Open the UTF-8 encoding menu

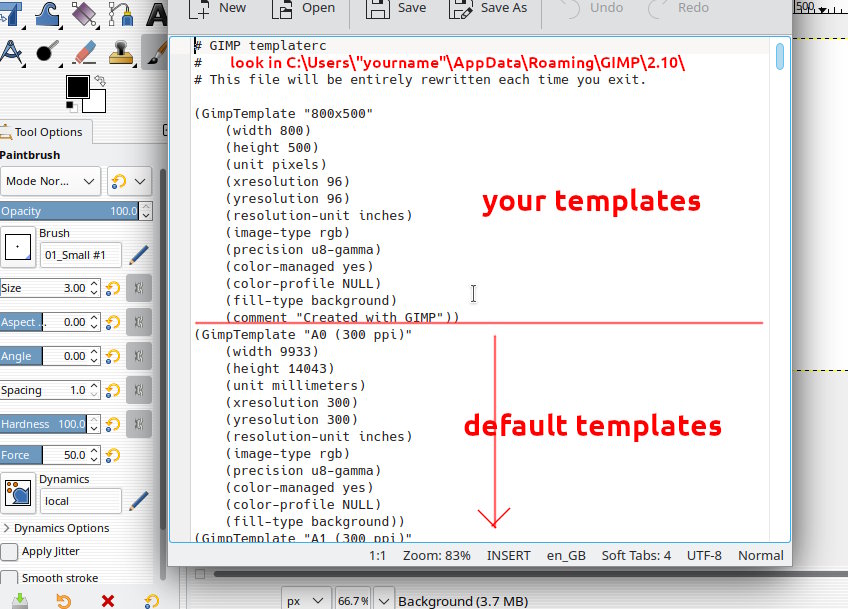point(704,555)
